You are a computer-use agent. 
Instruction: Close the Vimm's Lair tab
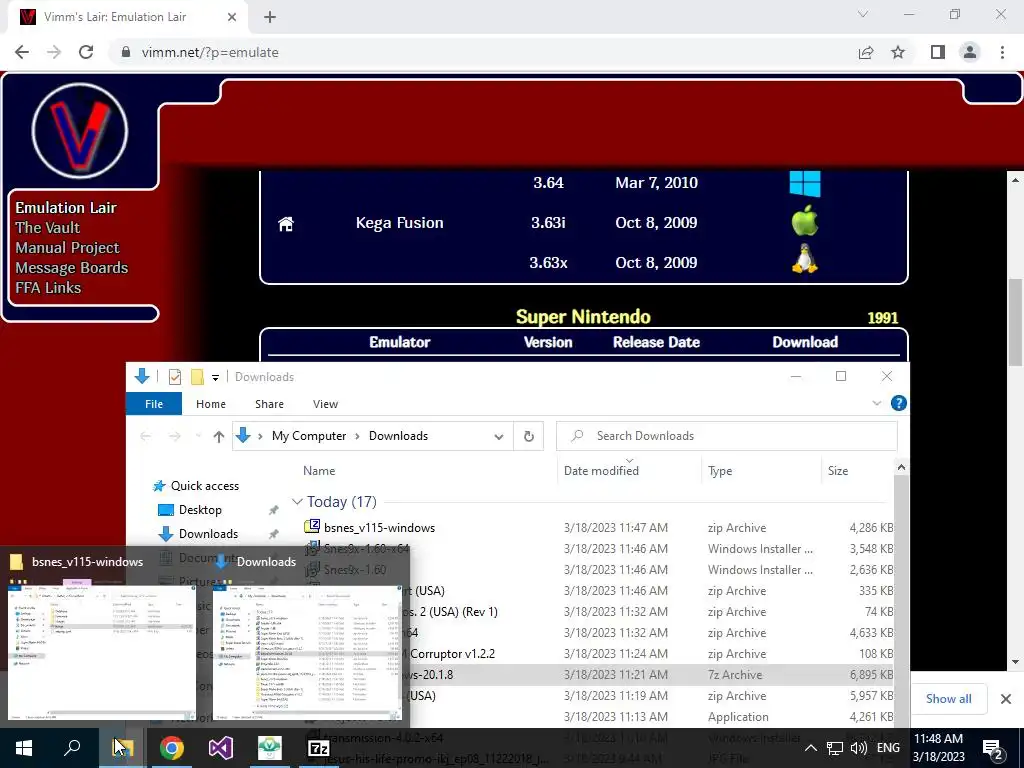coord(232,17)
